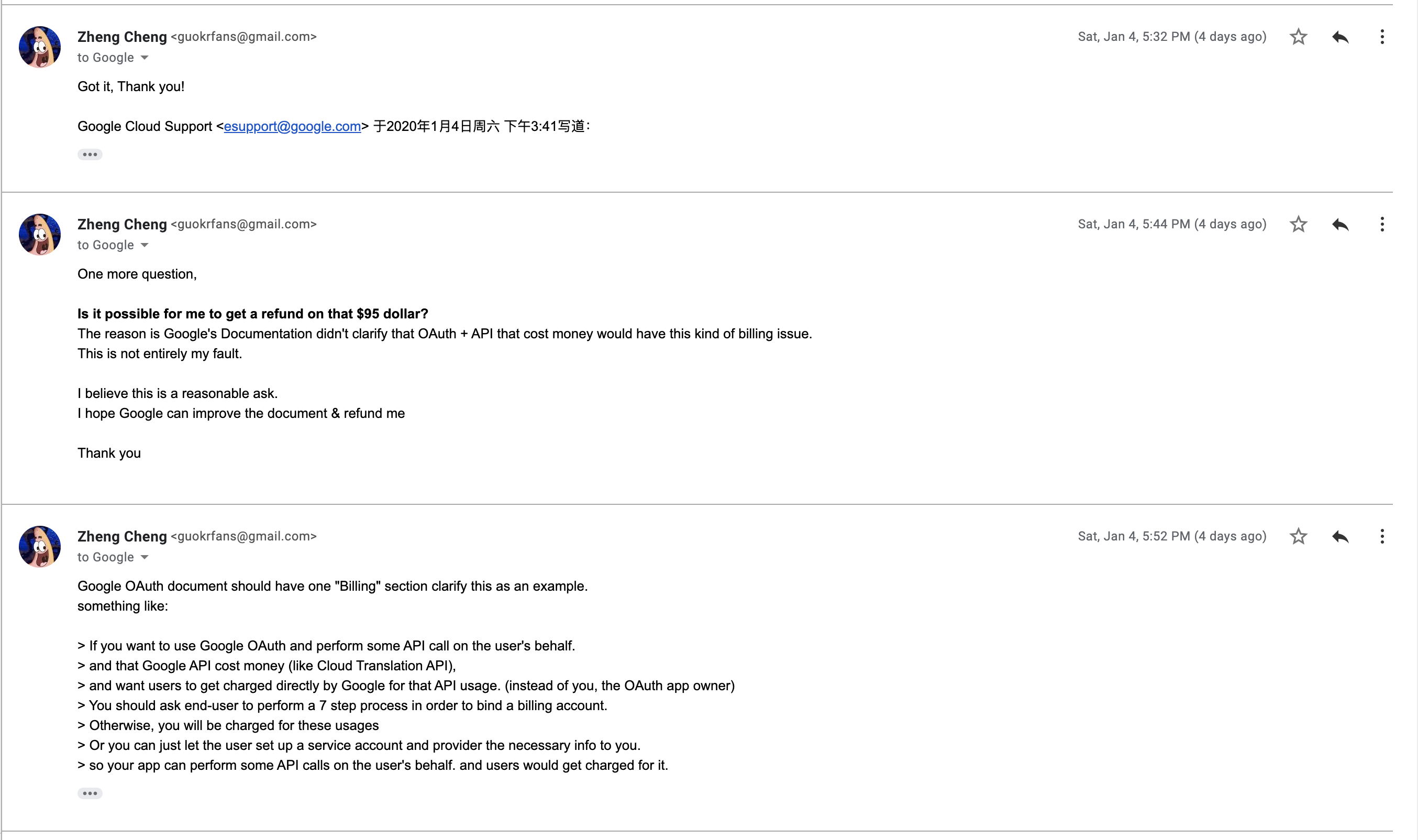This screenshot has height=840, width=1418.
Task: Reply to the 5:44 PM refund message
Action: pyautogui.click(x=1340, y=225)
